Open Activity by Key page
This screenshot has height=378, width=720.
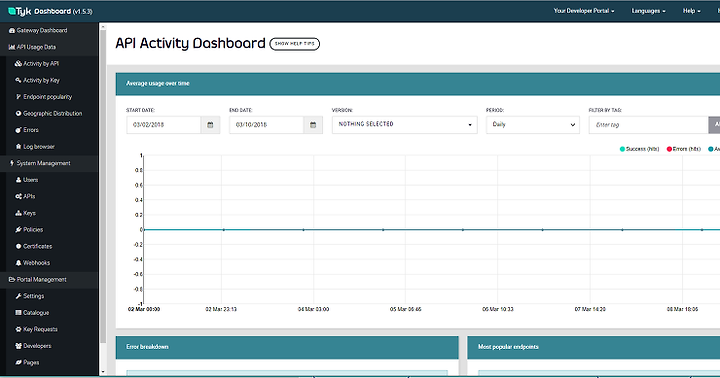click(x=41, y=80)
